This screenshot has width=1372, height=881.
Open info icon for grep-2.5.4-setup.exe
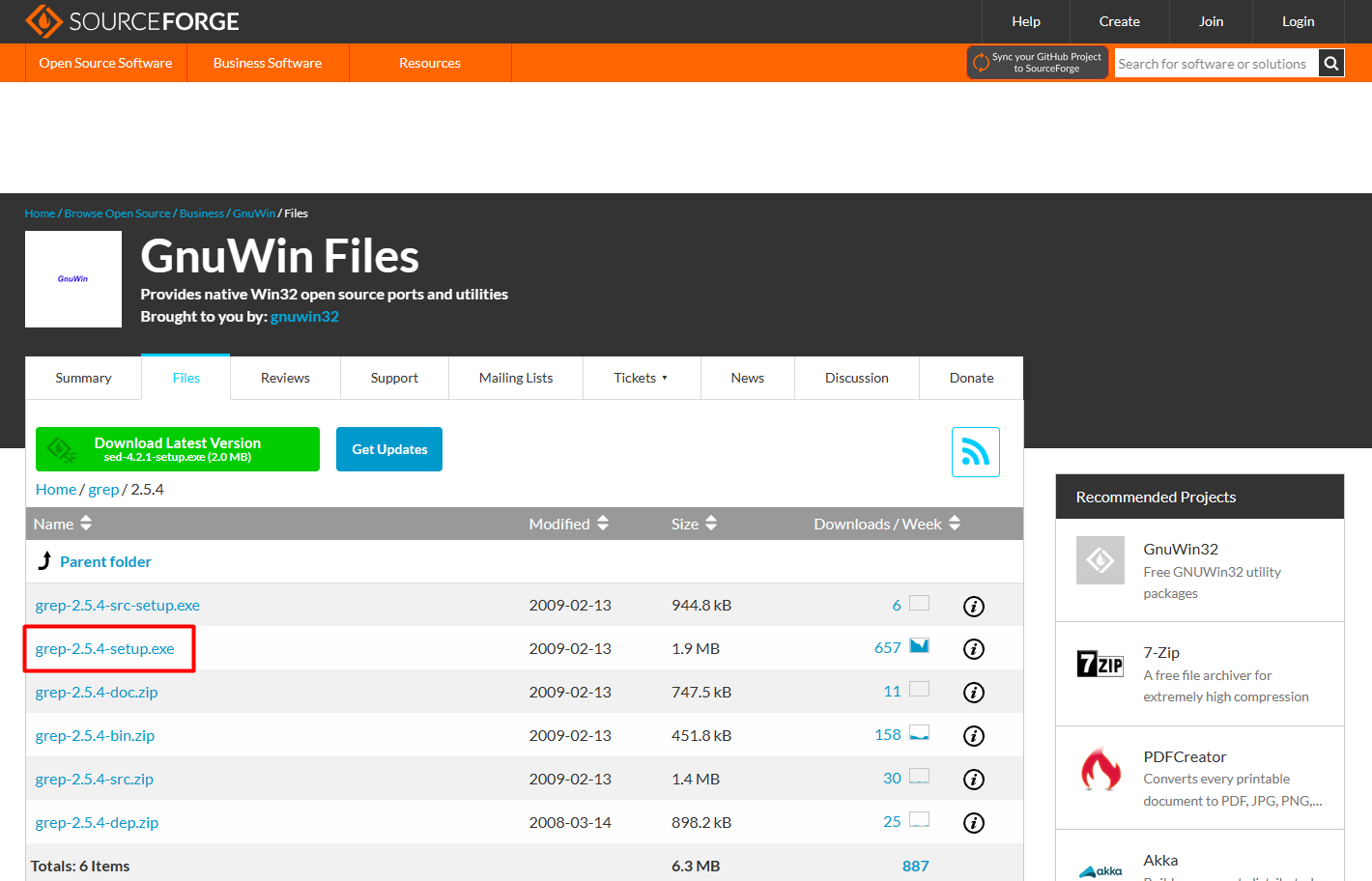[x=973, y=649]
